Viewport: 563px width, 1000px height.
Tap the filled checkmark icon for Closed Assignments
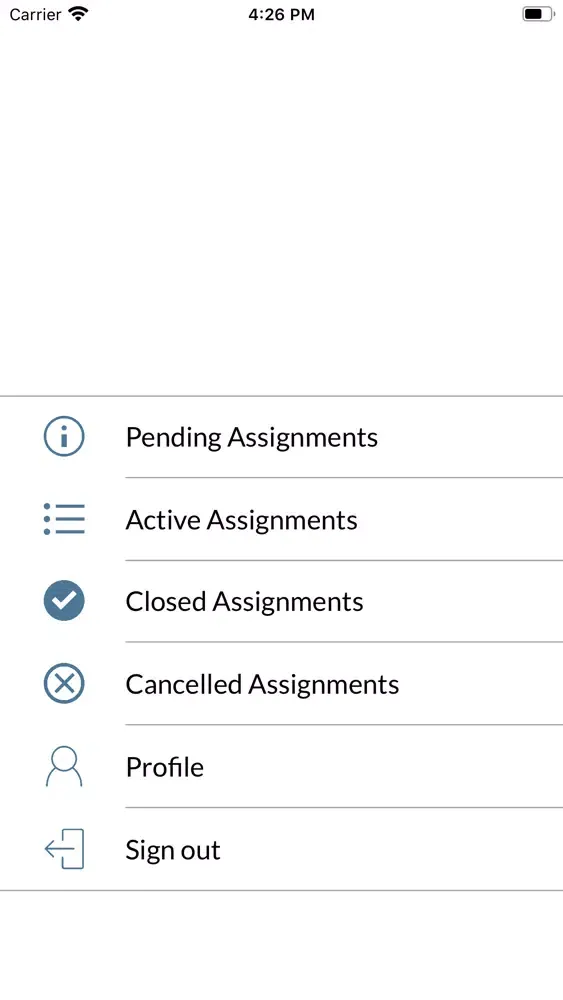tap(64, 601)
